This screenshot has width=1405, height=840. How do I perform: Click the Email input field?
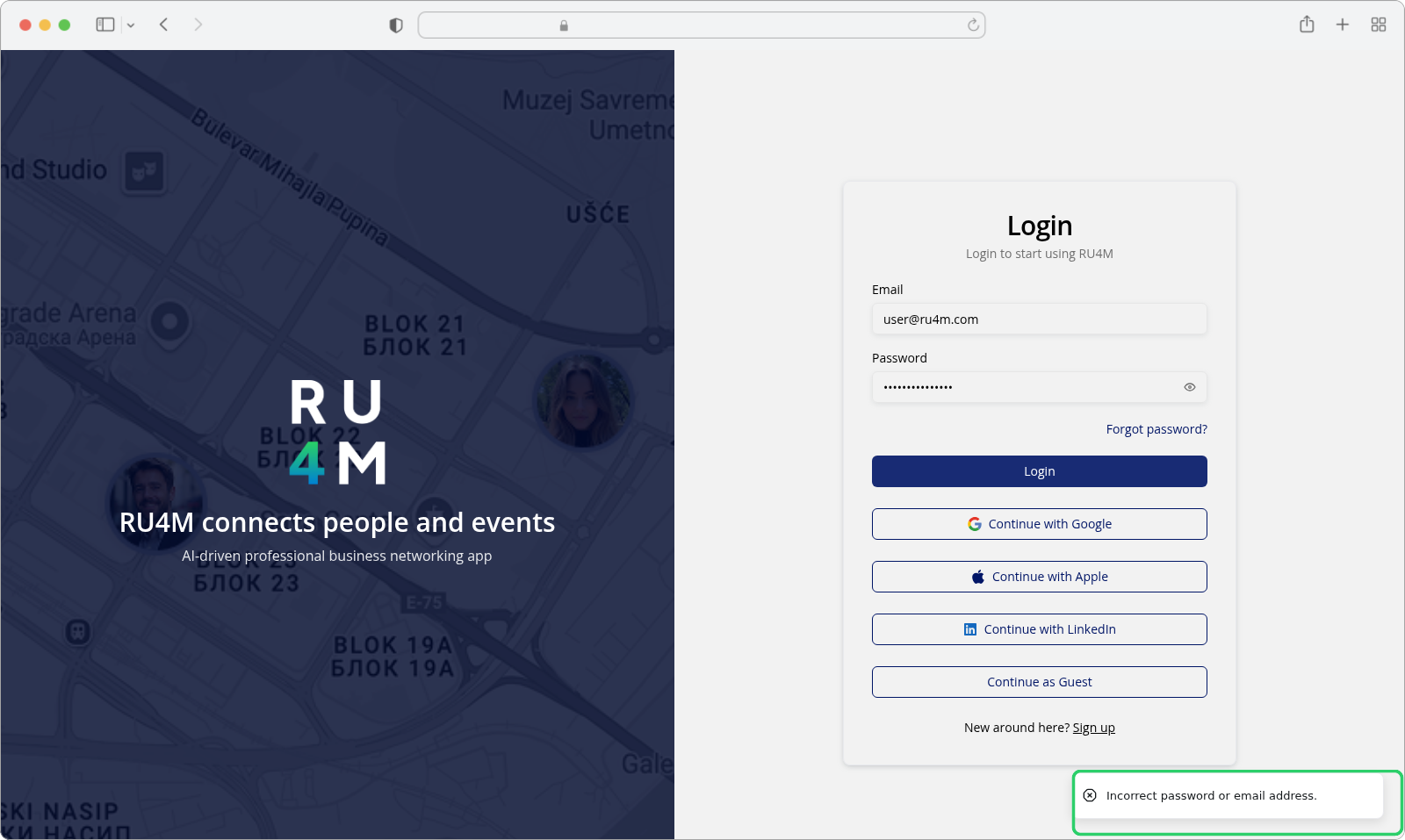[1040, 319]
